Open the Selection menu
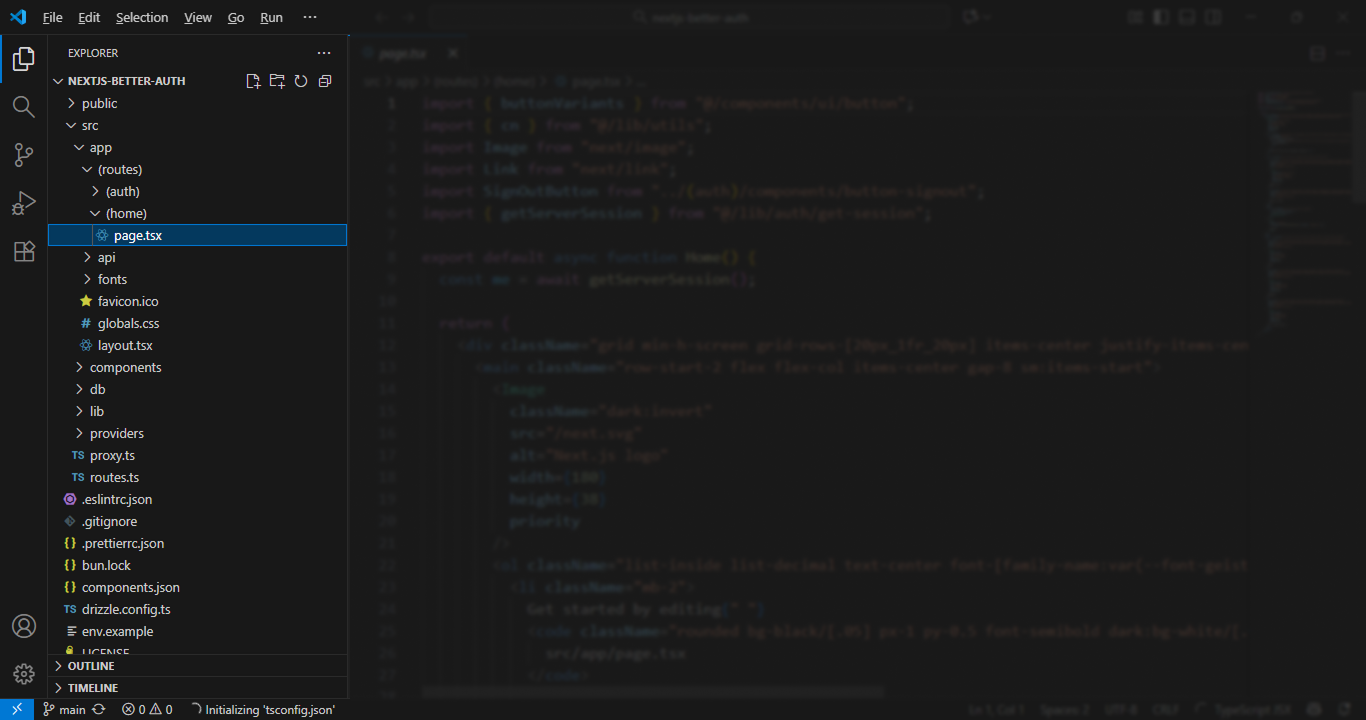 tap(142, 17)
